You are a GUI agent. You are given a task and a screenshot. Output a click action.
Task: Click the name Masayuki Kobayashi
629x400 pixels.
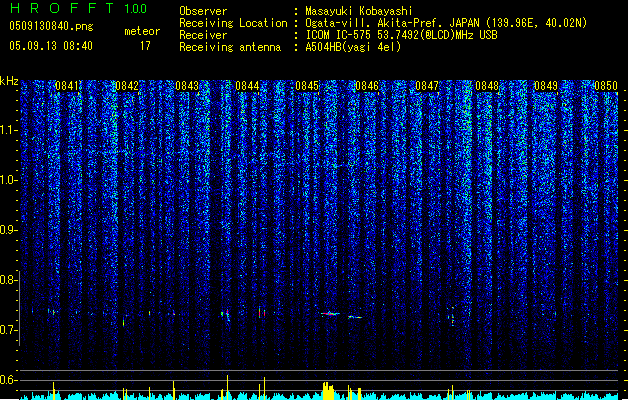click(359, 11)
